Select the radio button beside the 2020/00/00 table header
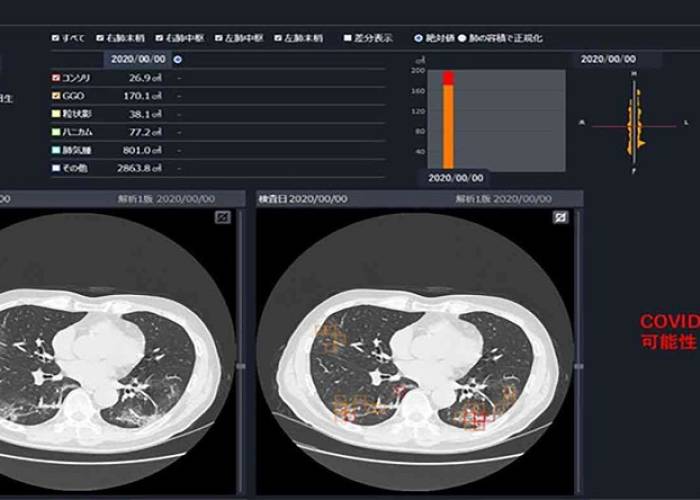700x500 pixels. [x=178, y=59]
